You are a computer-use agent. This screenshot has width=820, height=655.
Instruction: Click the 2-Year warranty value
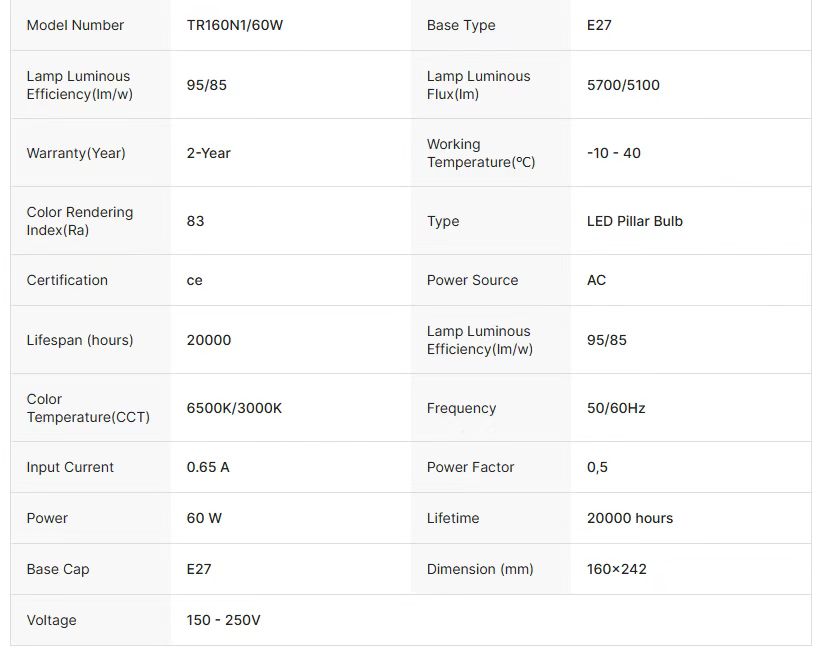point(208,153)
